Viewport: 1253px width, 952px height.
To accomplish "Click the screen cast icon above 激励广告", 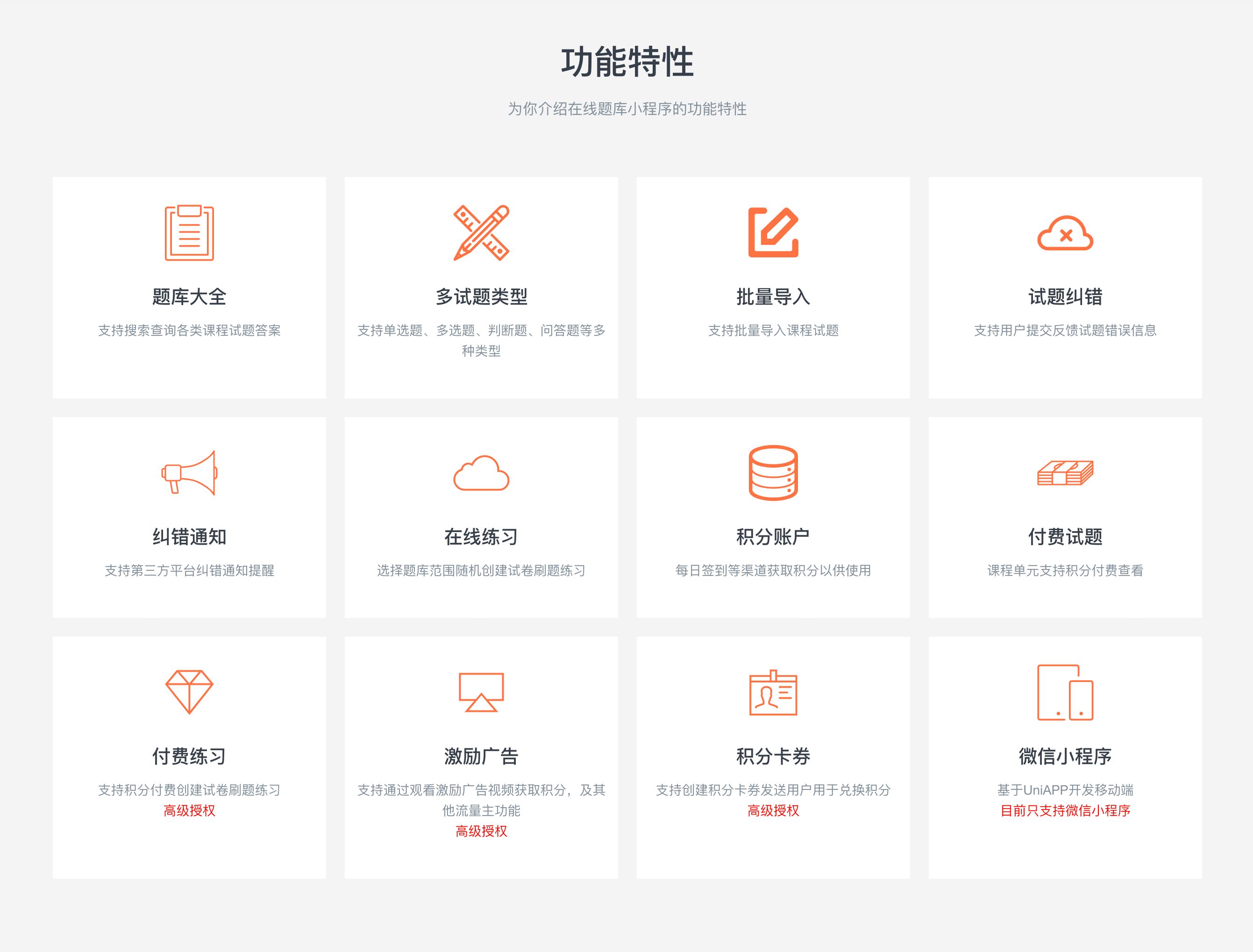I will click(x=481, y=692).
